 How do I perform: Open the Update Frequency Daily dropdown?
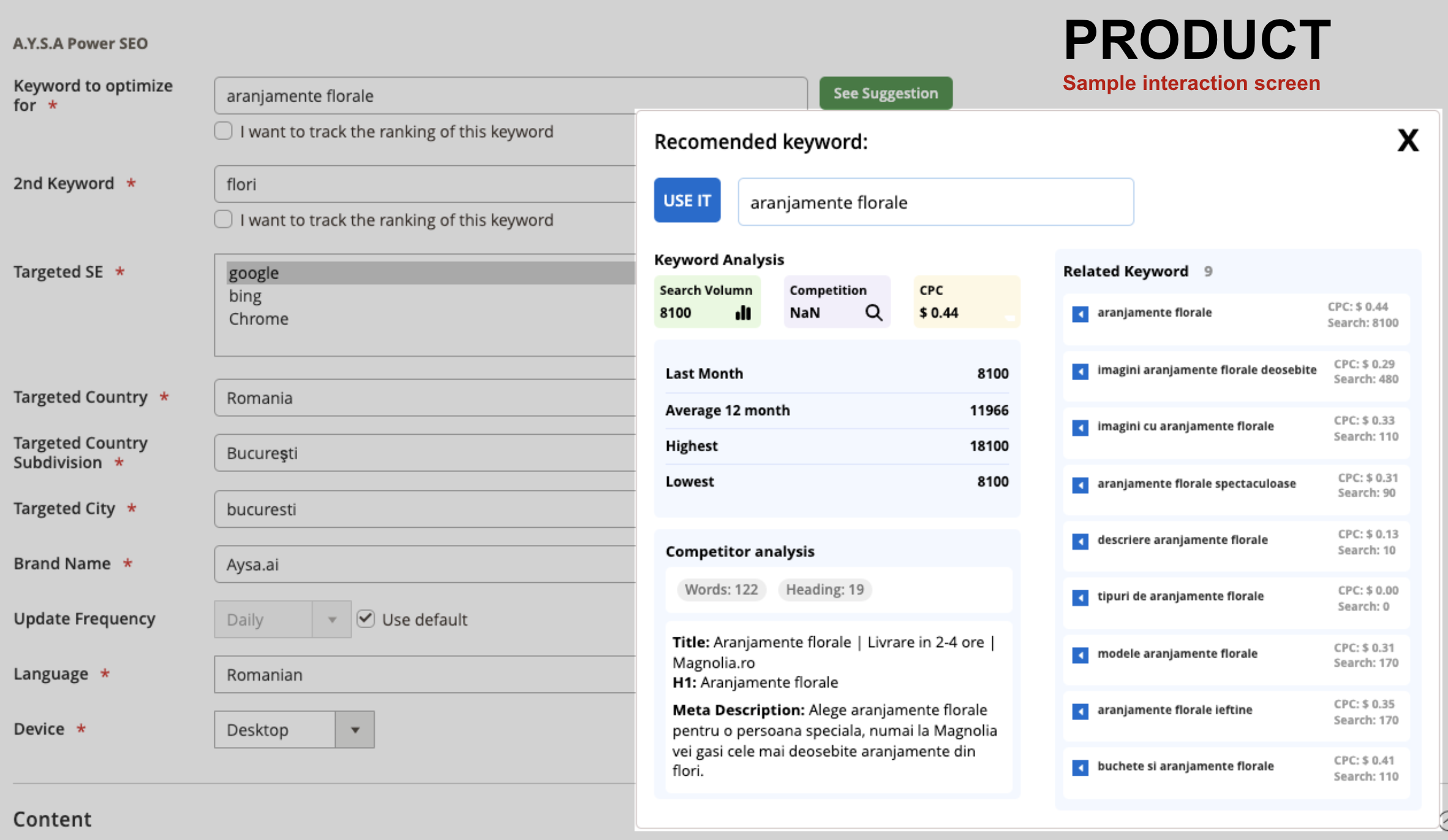(x=283, y=620)
